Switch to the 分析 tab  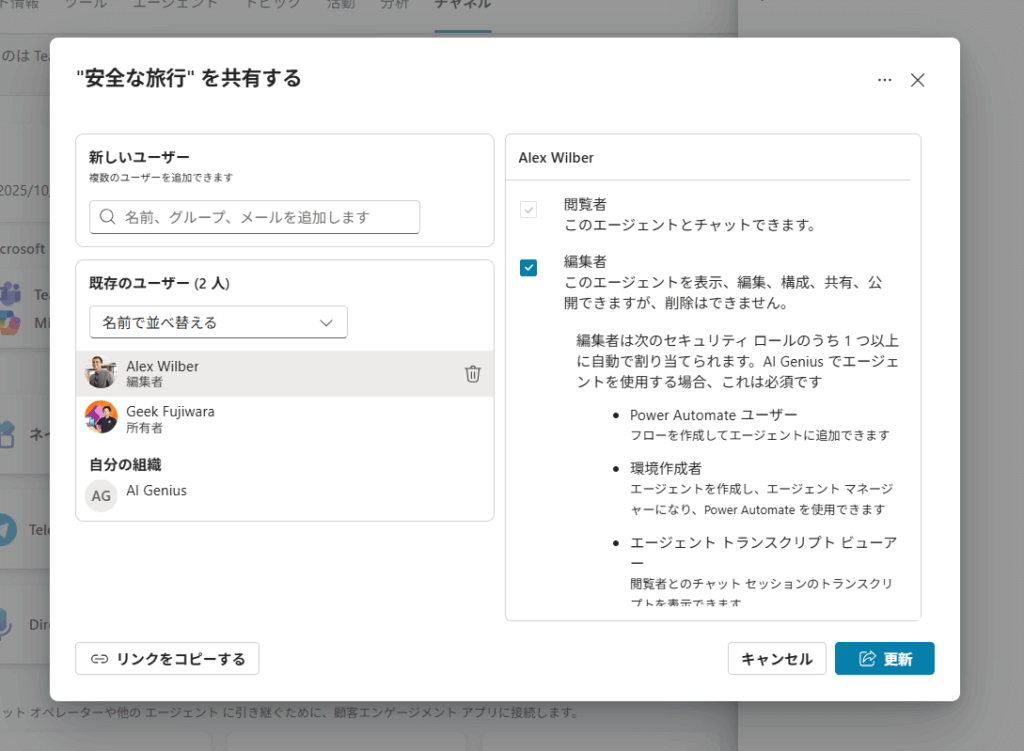394,5
